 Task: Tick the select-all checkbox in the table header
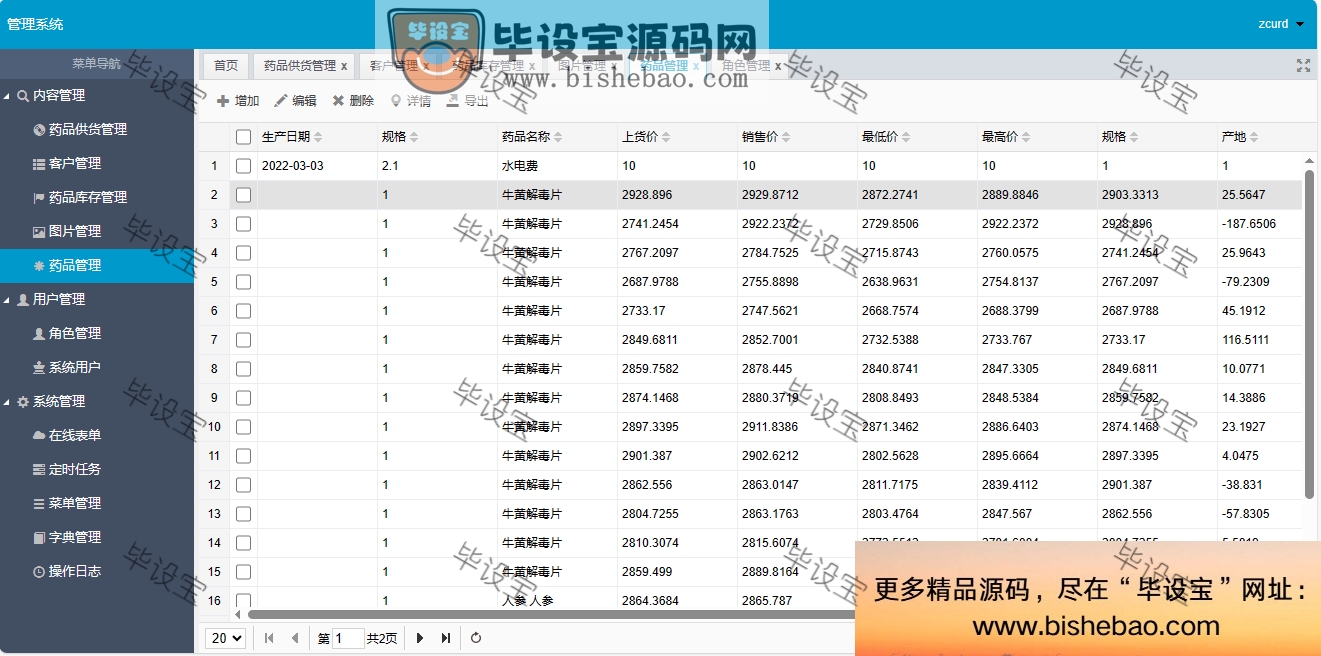pyautogui.click(x=243, y=137)
